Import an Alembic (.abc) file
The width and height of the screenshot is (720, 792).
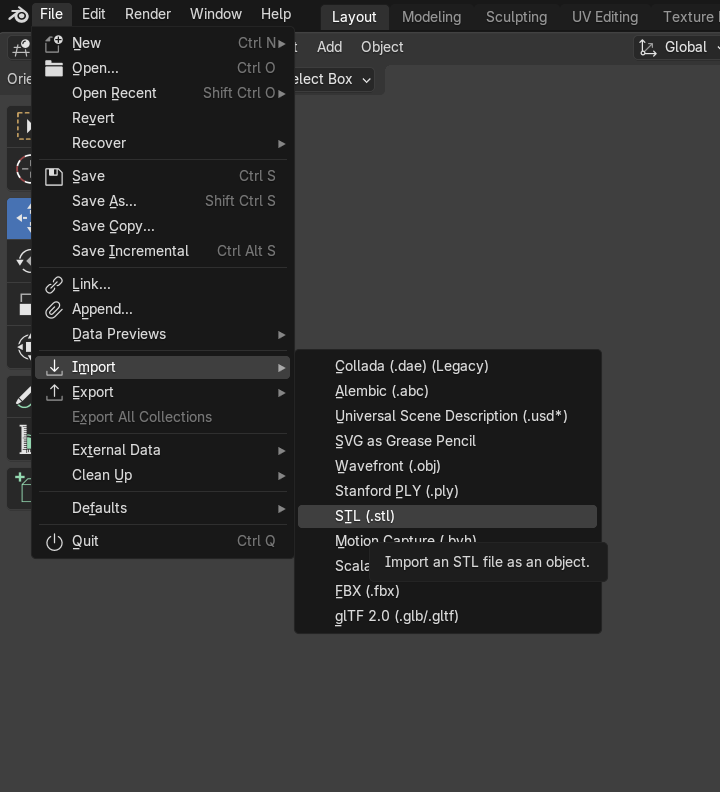click(447, 391)
